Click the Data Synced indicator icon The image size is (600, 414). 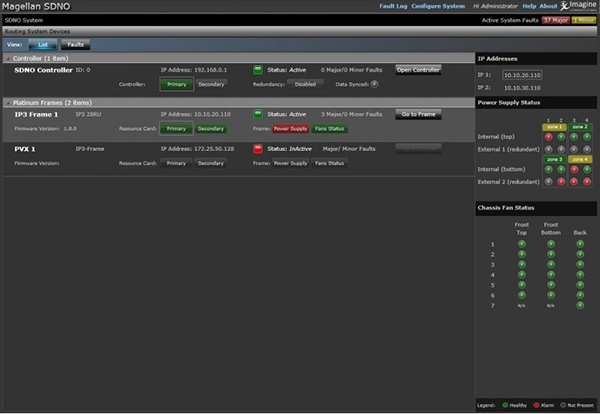coord(374,84)
